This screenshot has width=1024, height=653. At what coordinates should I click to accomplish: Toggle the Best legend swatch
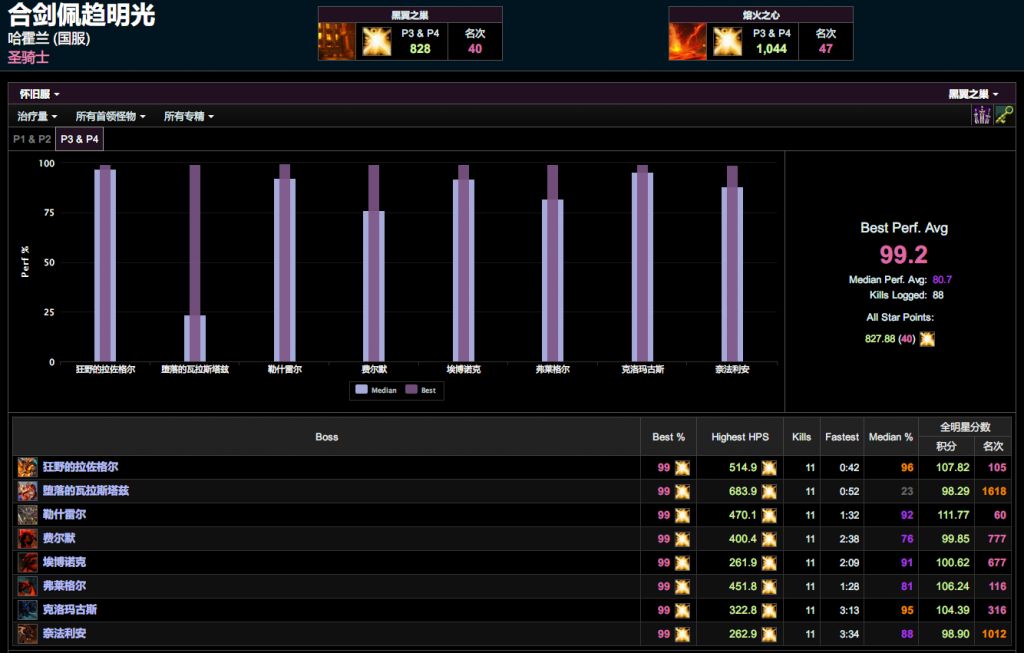click(411, 389)
